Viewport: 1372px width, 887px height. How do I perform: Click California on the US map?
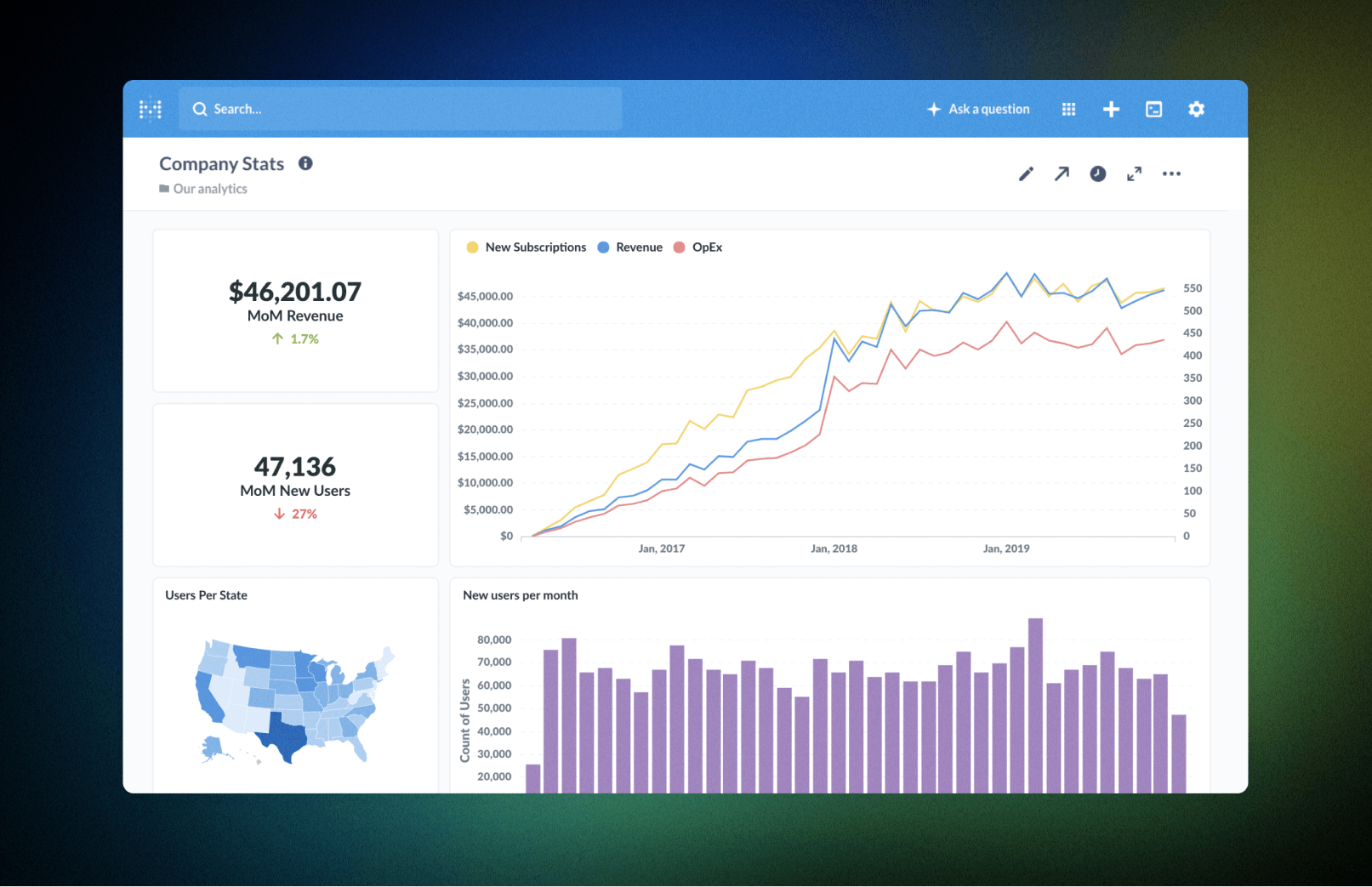point(208,699)
